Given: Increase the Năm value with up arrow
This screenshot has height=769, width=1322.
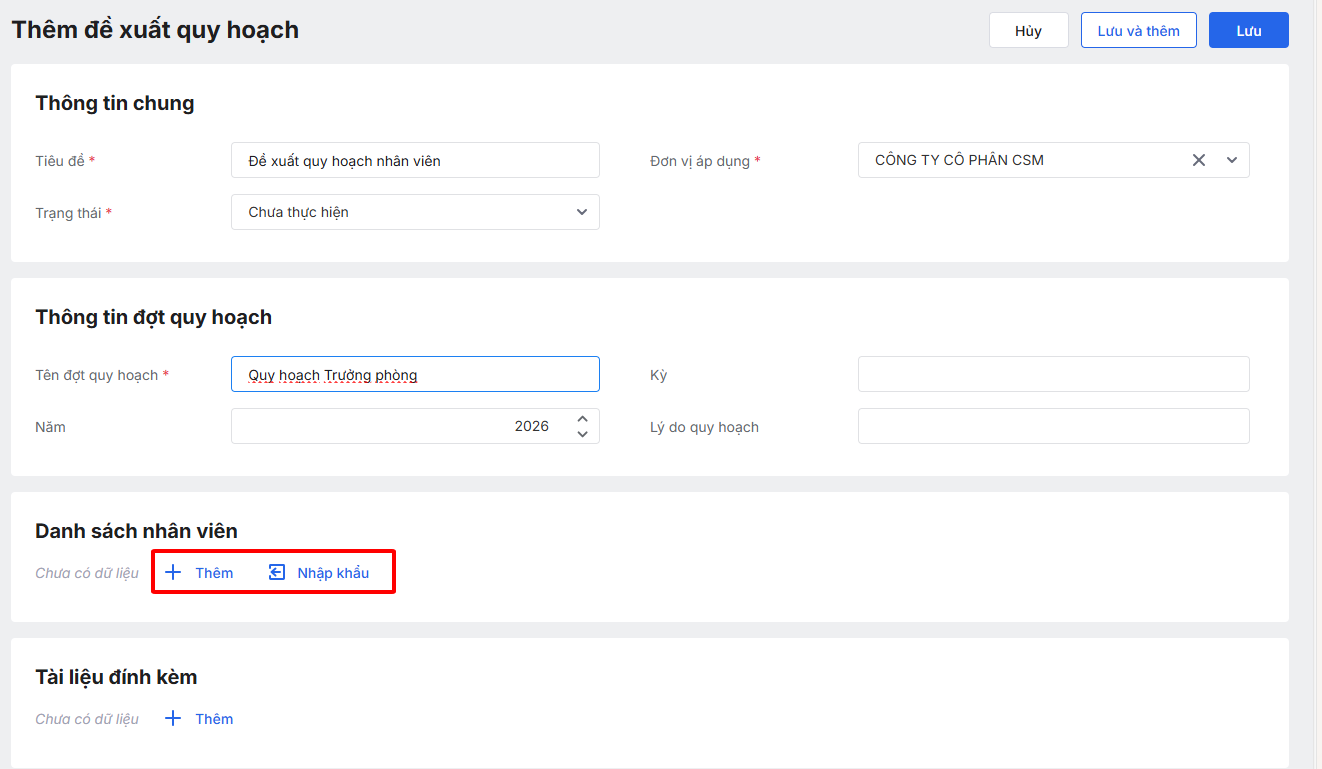Looking at the screenshot, I should click(582, 419).
